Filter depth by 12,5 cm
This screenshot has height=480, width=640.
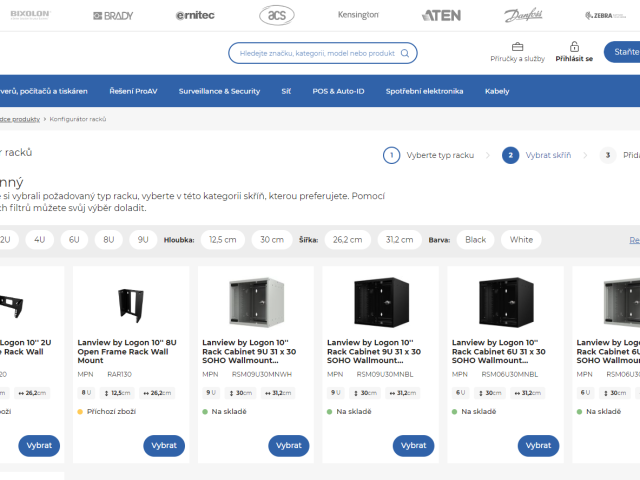tap(223, 240)
